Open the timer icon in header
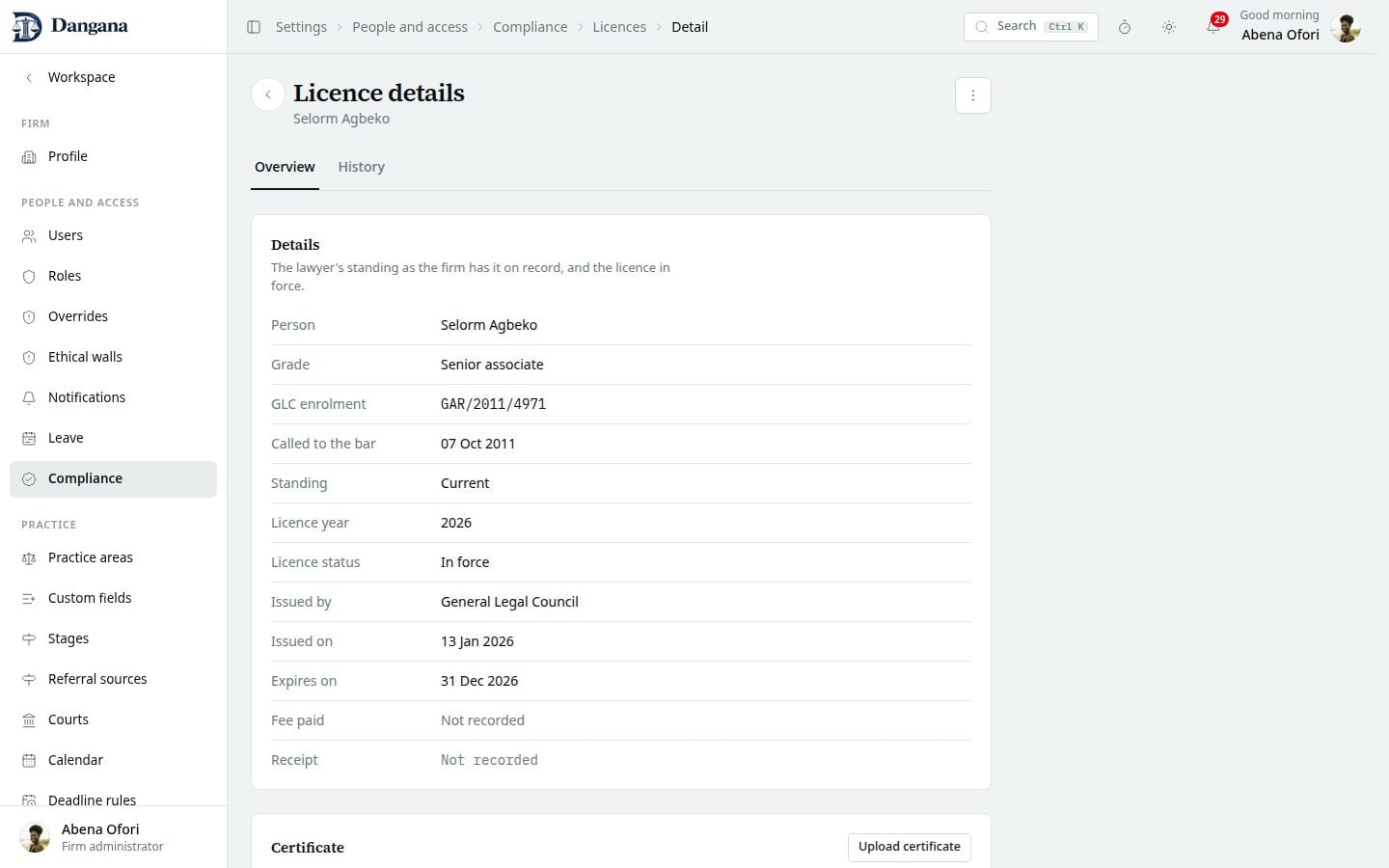Viewport: 1389px width, 868px height. tap(1125, 27)
